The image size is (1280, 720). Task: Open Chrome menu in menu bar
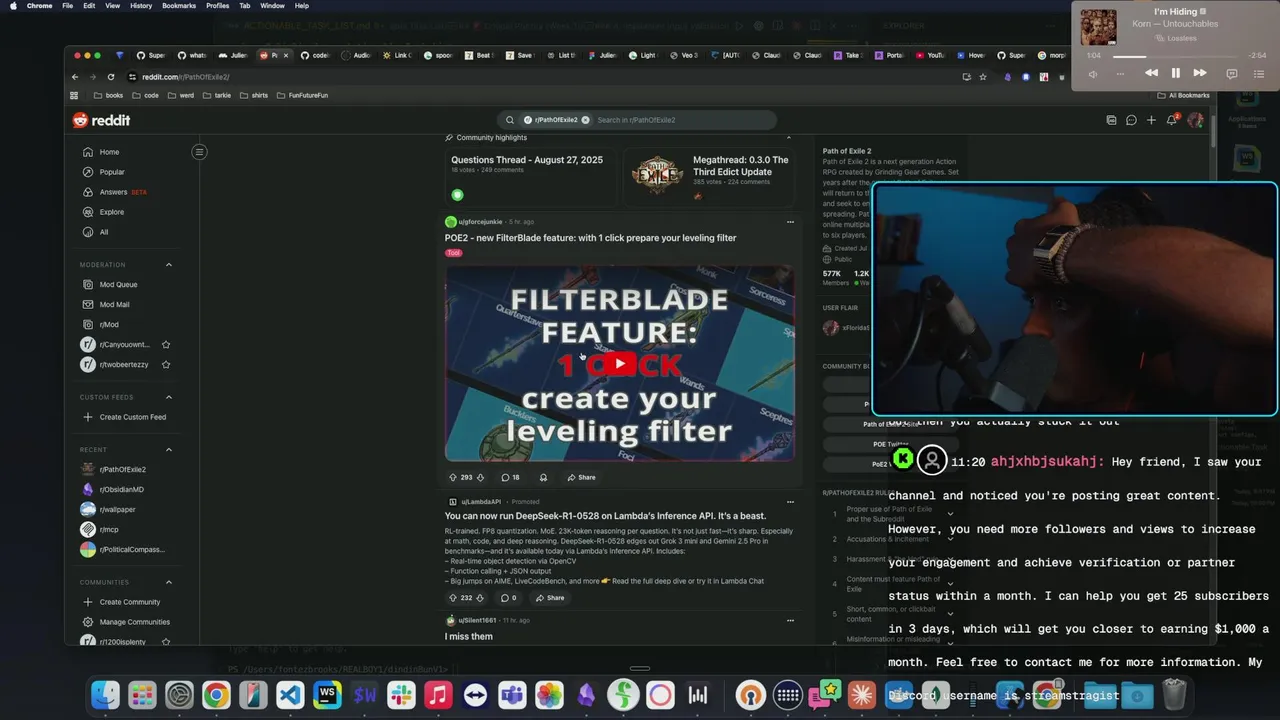[39, 6]
